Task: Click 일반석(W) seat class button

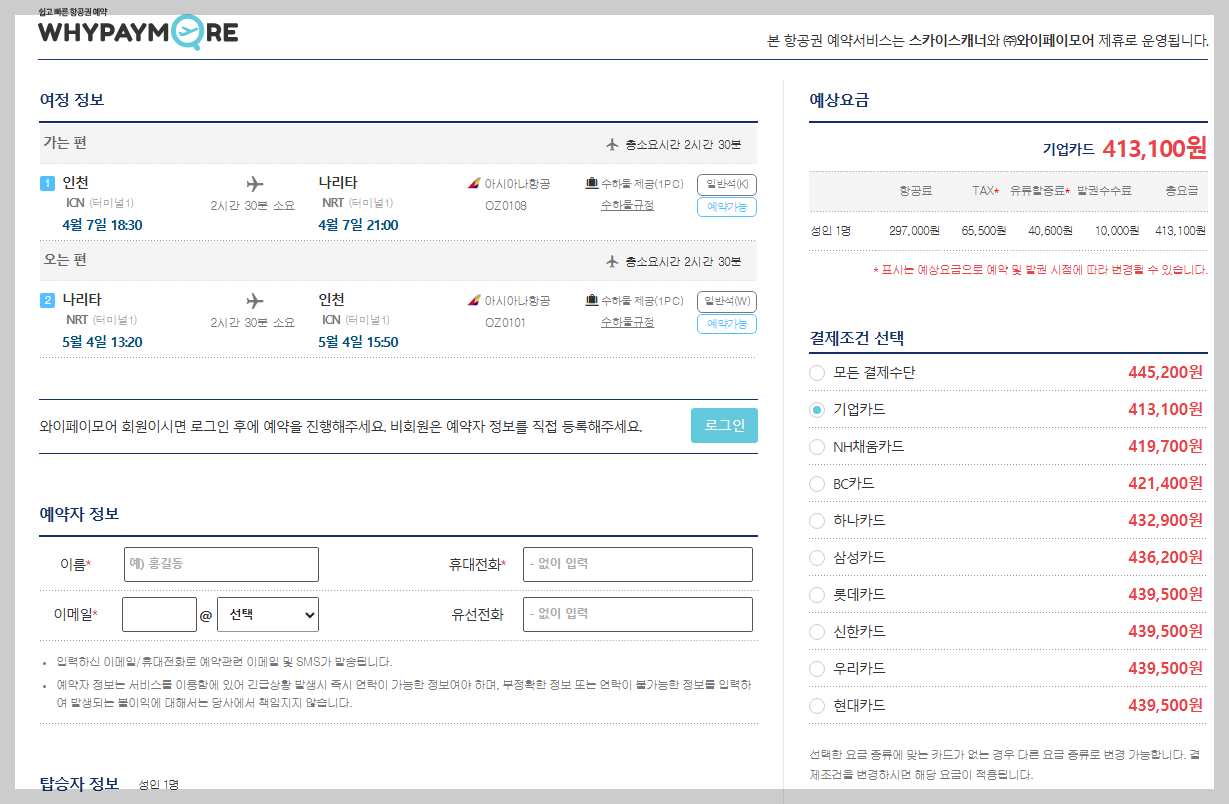Action: click(x=727, y=301)
